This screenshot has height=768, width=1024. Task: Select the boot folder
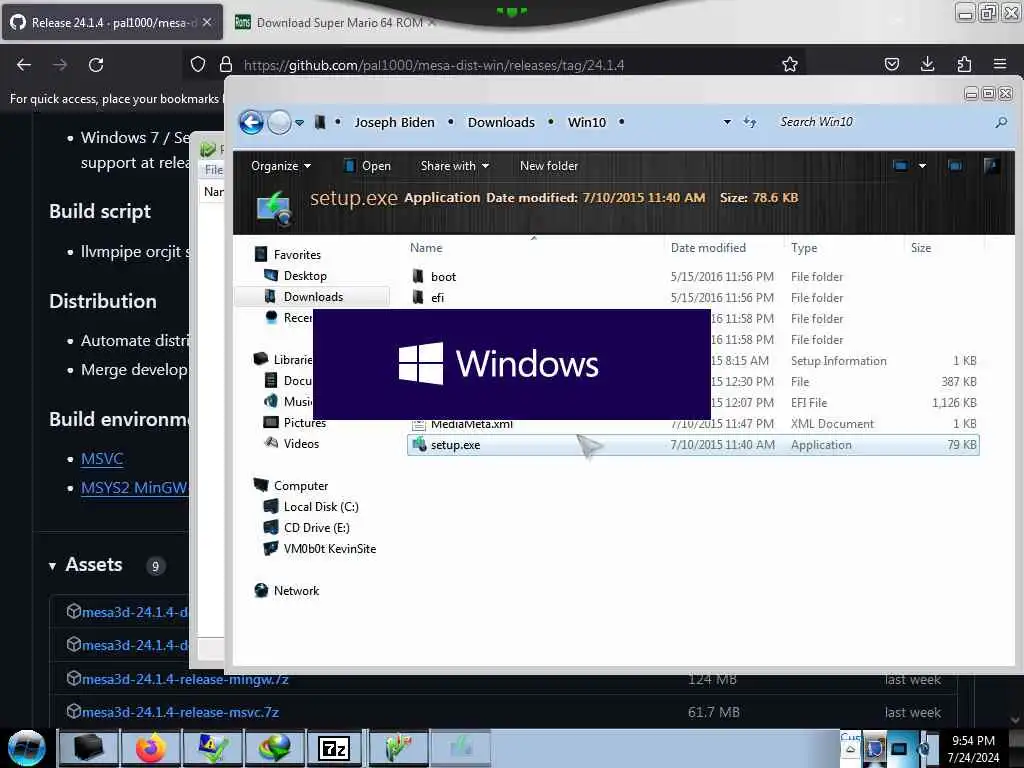pyautogui.click(x=443, y=277)
